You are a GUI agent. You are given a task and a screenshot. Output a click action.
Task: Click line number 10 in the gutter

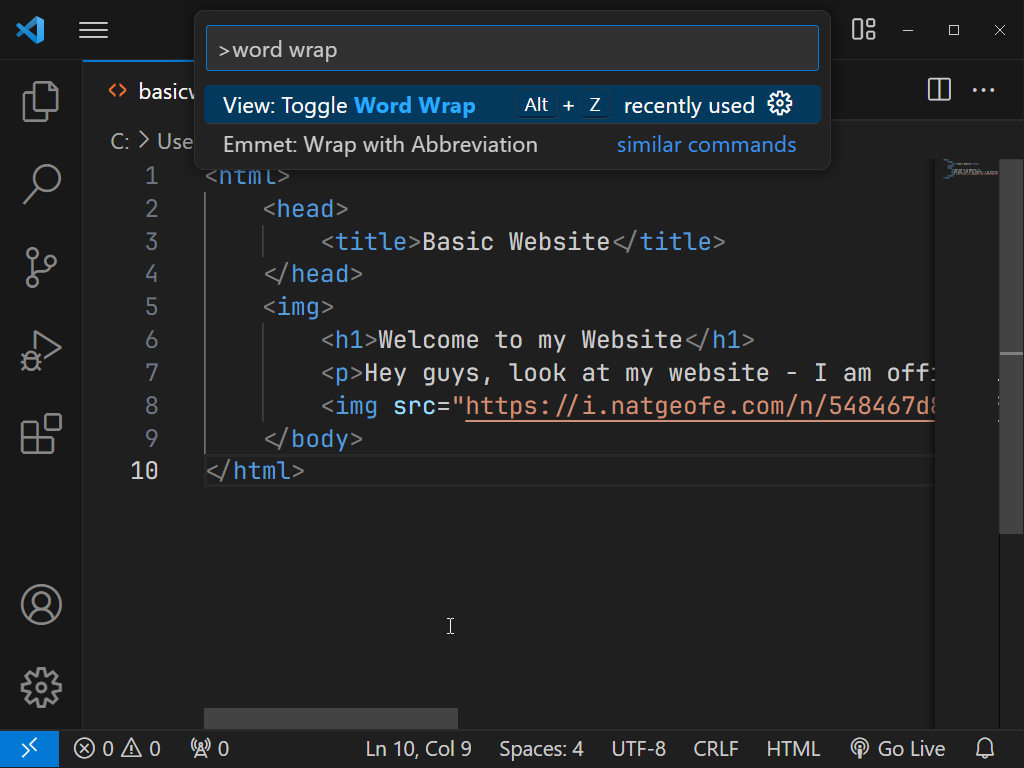pos(144,471)
